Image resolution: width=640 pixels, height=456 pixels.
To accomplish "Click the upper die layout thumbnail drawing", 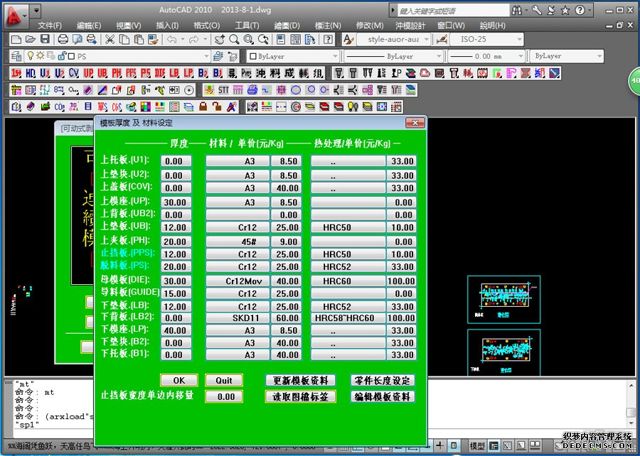I will [504, 299].
